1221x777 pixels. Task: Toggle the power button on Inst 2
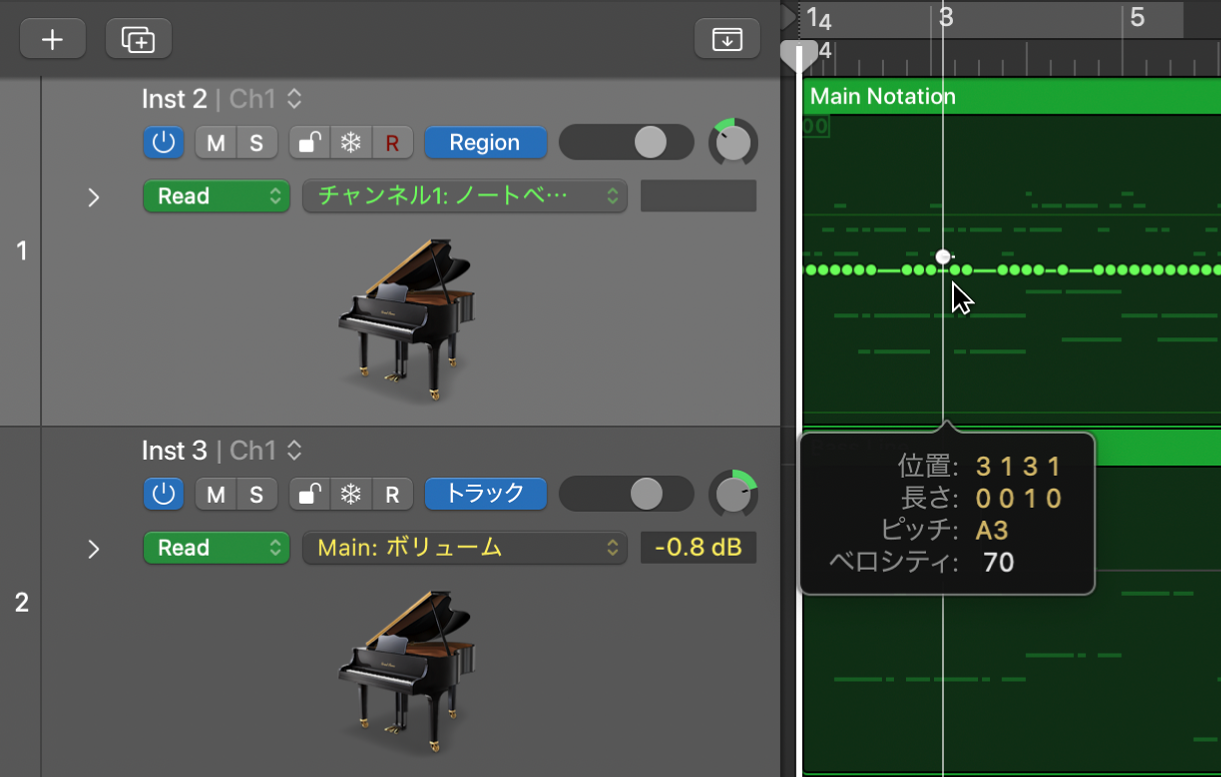pyautogui.click(x=163, y=142)
